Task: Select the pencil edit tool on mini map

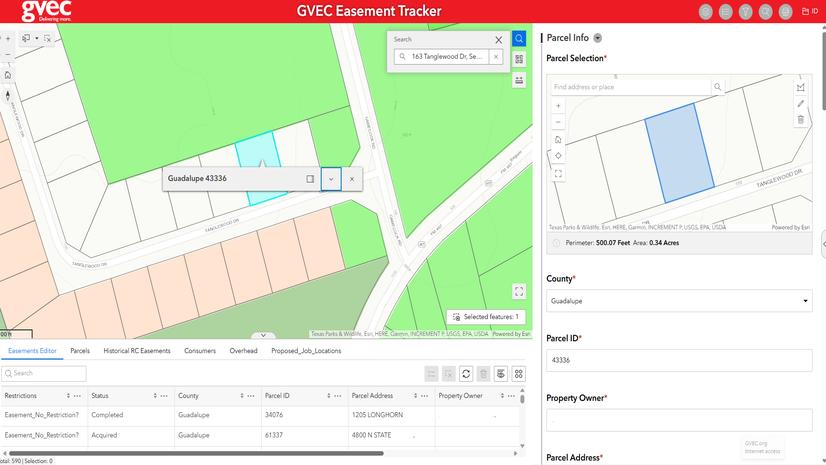Action: pyautogui.click(x=801, y=104)
